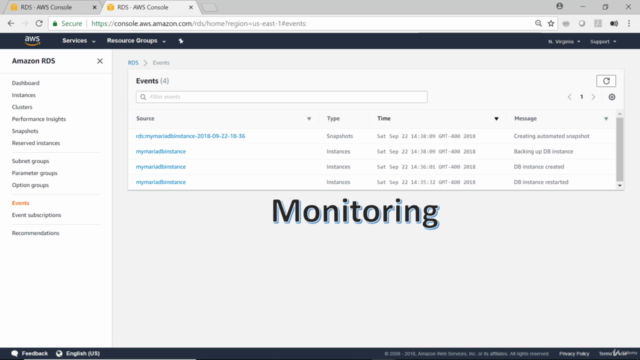Screen dimensions: 640x360
Task: Switch to the first RDS - AWS Console tab
Action: [x=51, y=7]
